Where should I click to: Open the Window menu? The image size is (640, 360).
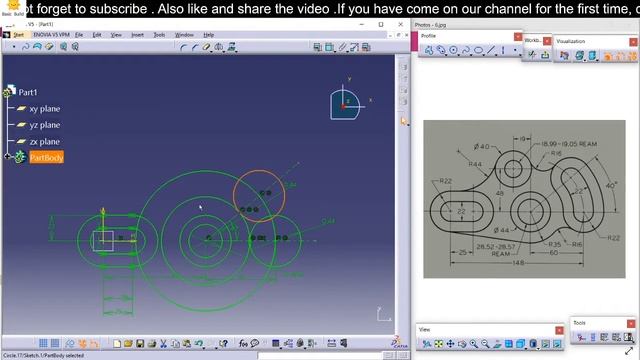pyautogui.click(x=184, y=35)
